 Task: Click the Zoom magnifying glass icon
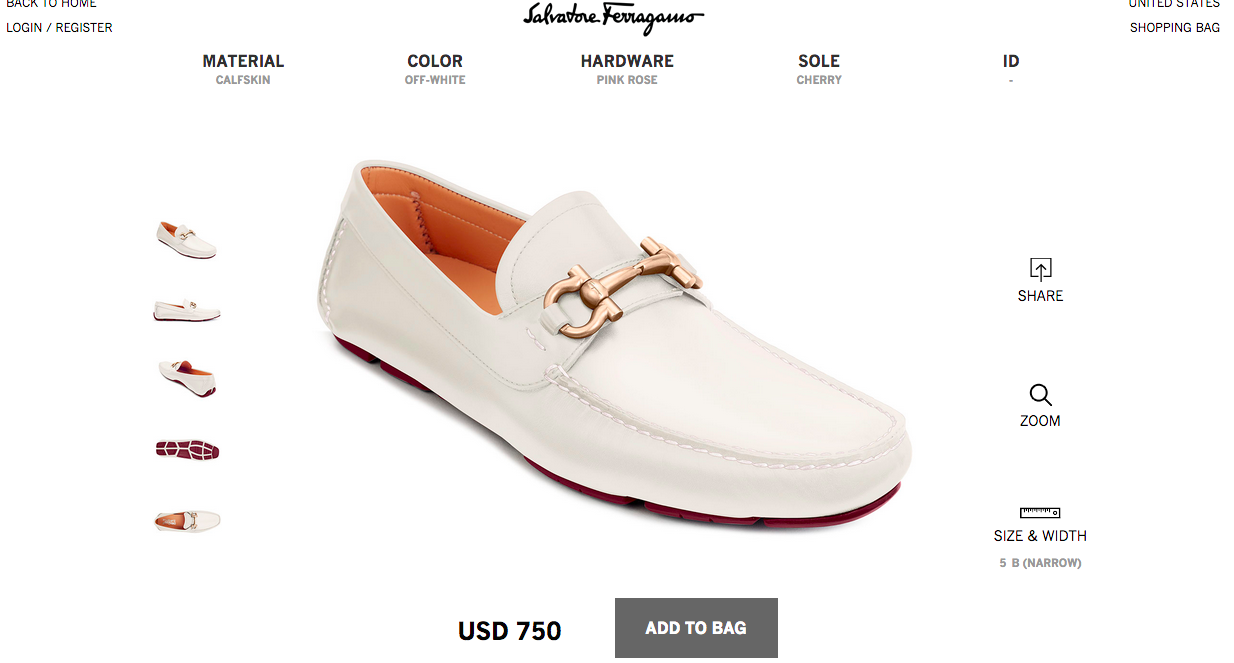click(x=1040, y=395)
